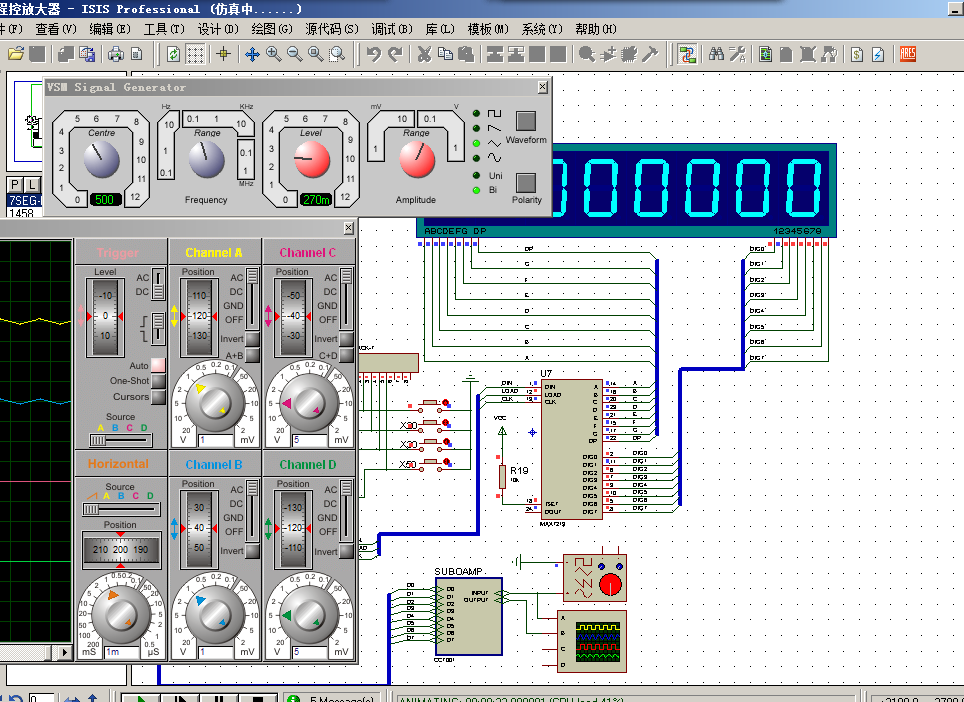Enable One-Shot trigger mode
This screenshot has width=964, height=702.
(158, 381)
